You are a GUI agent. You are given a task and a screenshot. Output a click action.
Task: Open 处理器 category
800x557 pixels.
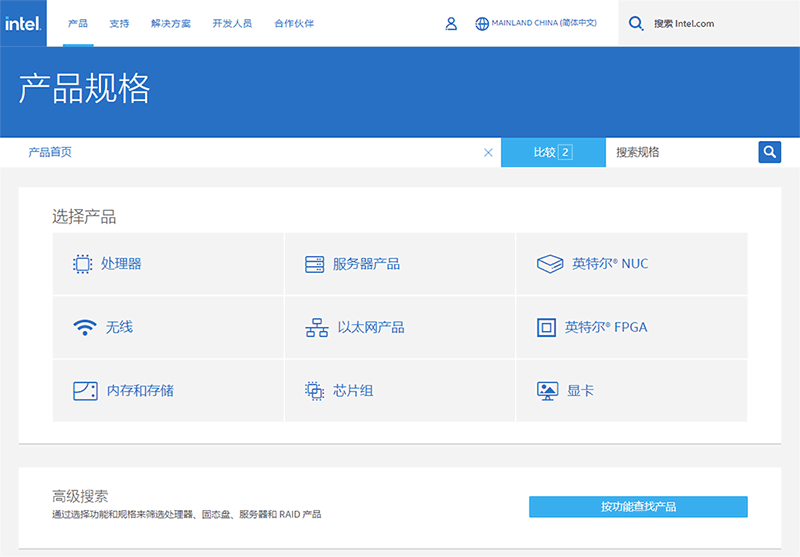tap(168, 264)
